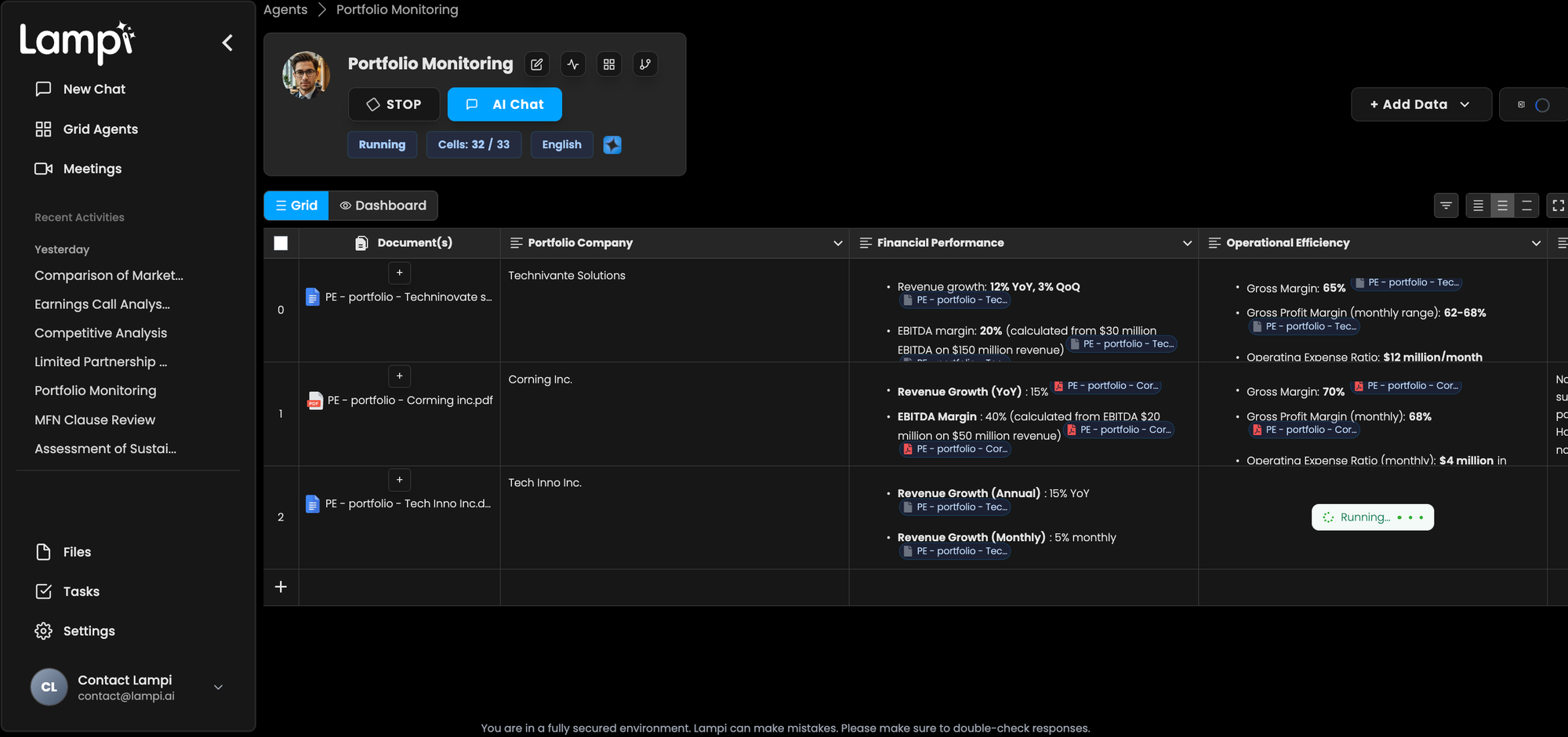Open the table filter icon
Image resolution: width=1568 pixels, height=737 pixels.
tap(1446, 205)
